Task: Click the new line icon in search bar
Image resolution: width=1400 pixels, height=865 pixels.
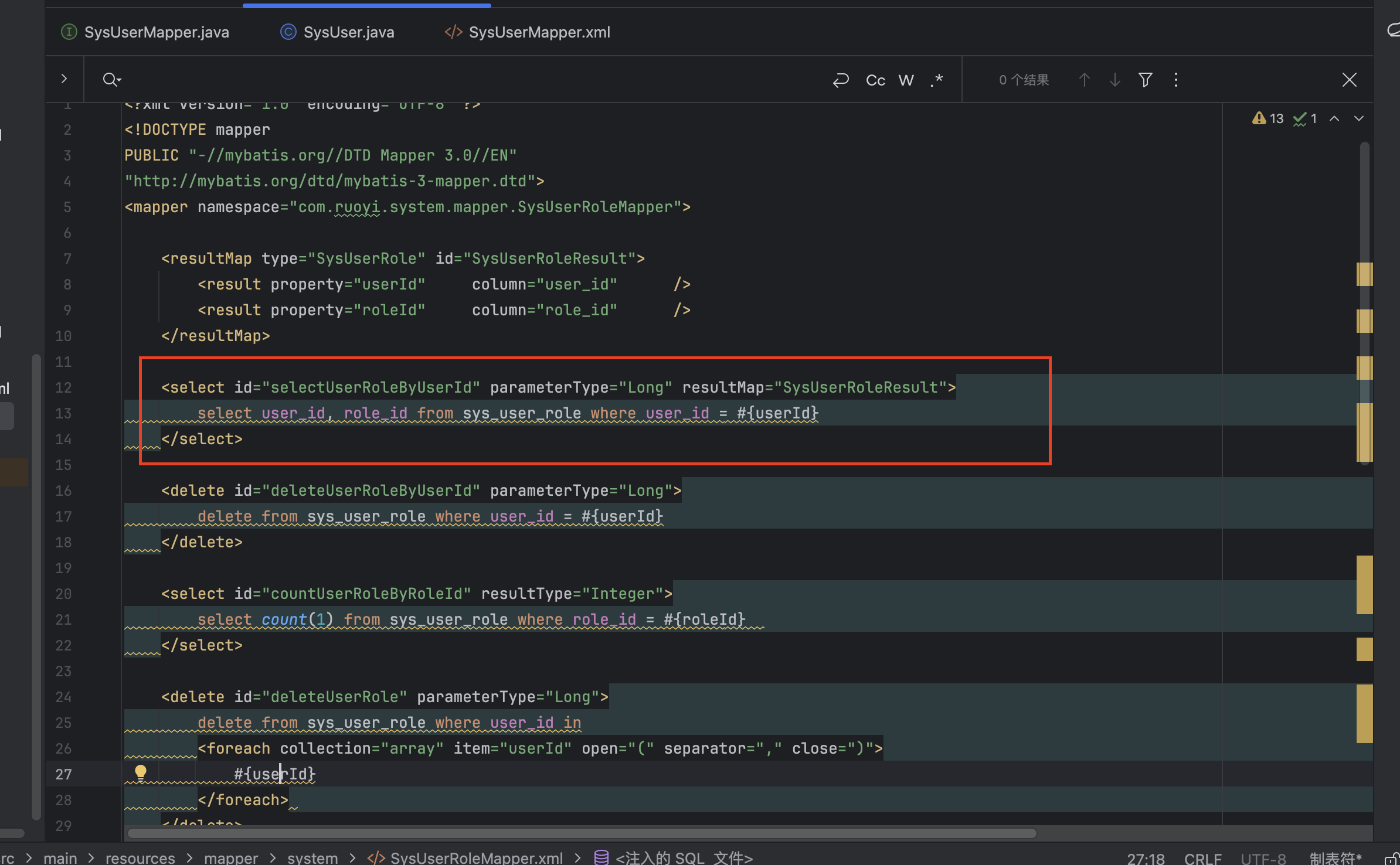Action: coord(841,80)
